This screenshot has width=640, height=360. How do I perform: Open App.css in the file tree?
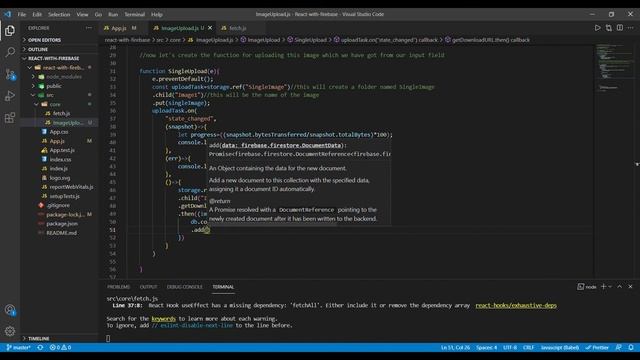(x=60, y=132)
